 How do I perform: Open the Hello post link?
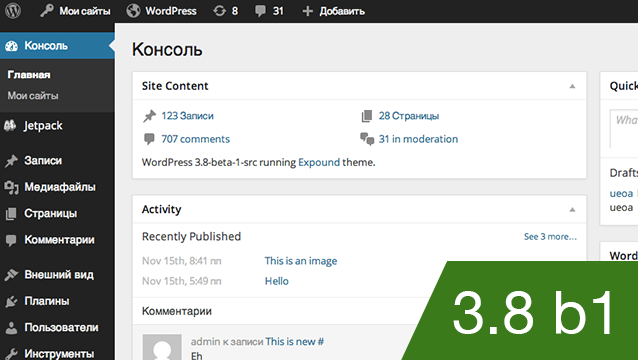(x=277, y=281)
